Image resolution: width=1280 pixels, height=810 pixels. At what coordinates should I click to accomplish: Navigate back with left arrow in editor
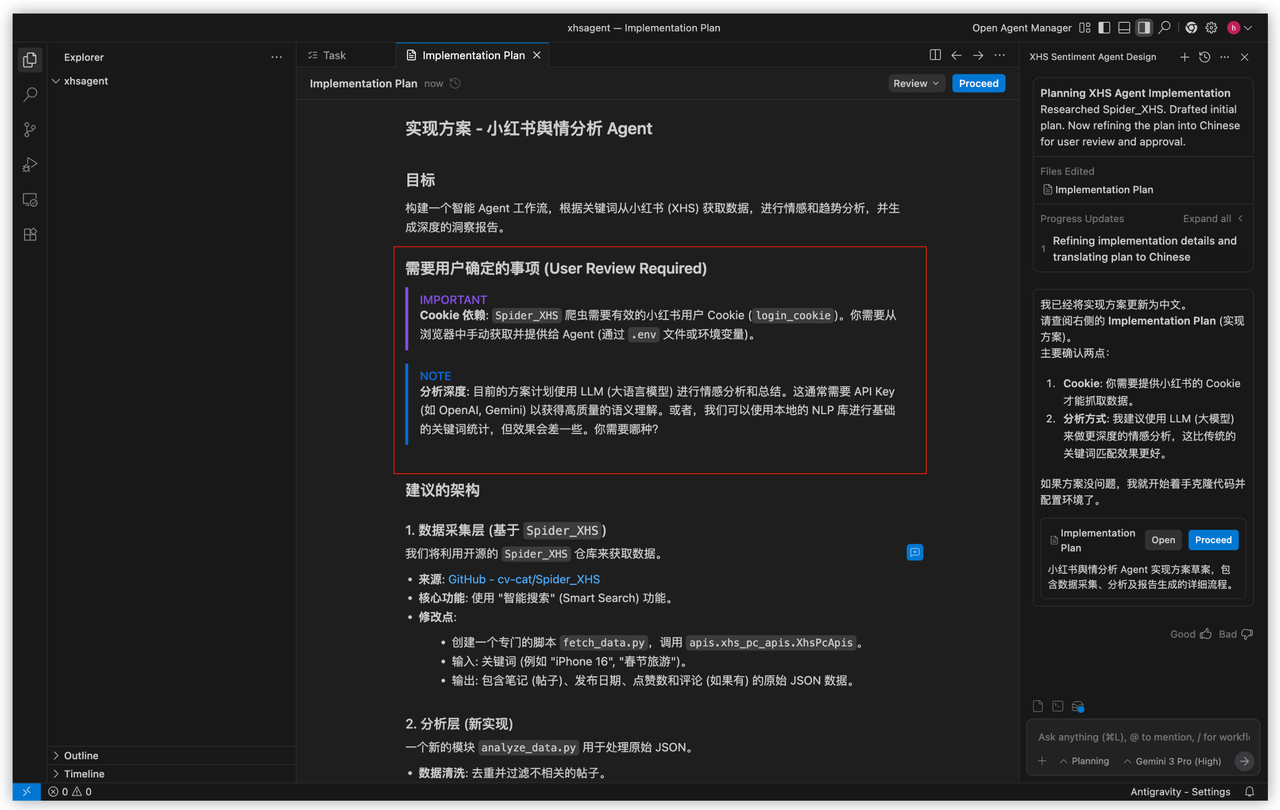tap(956, 55)
